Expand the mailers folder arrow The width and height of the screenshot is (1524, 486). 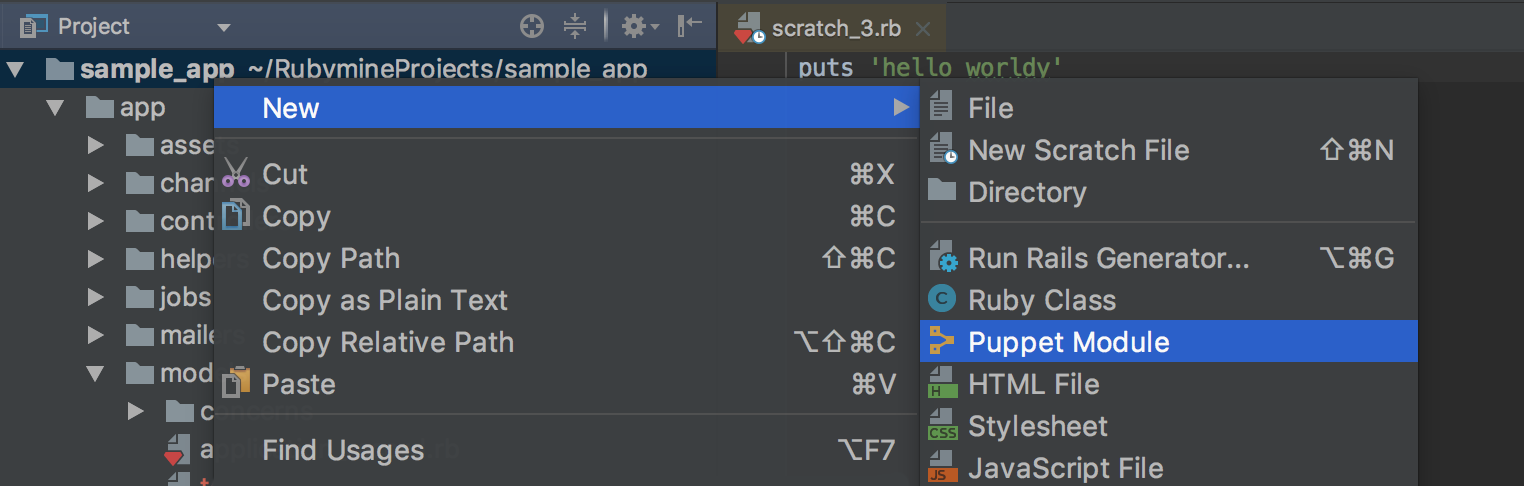pyautogui.click(x=96, y=336)
